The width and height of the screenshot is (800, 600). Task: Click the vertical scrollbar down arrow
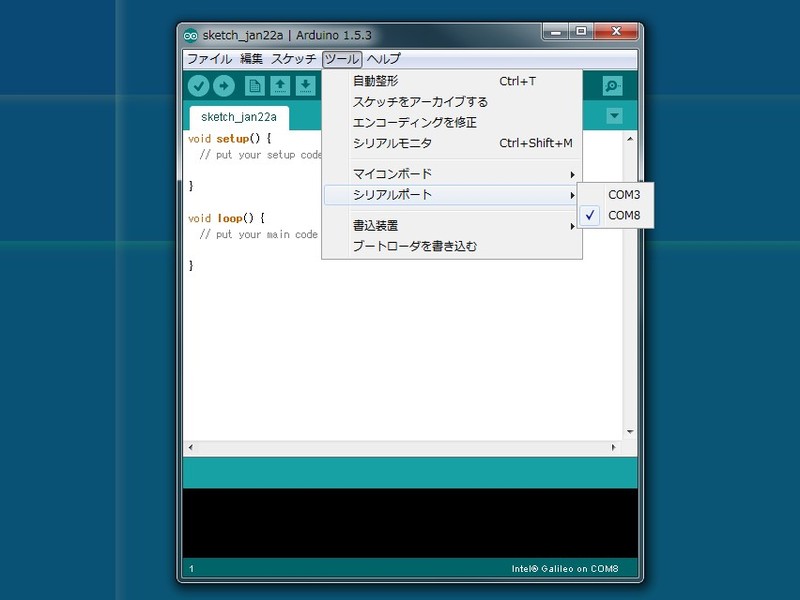pyautogui.click(x=630, y=432)
